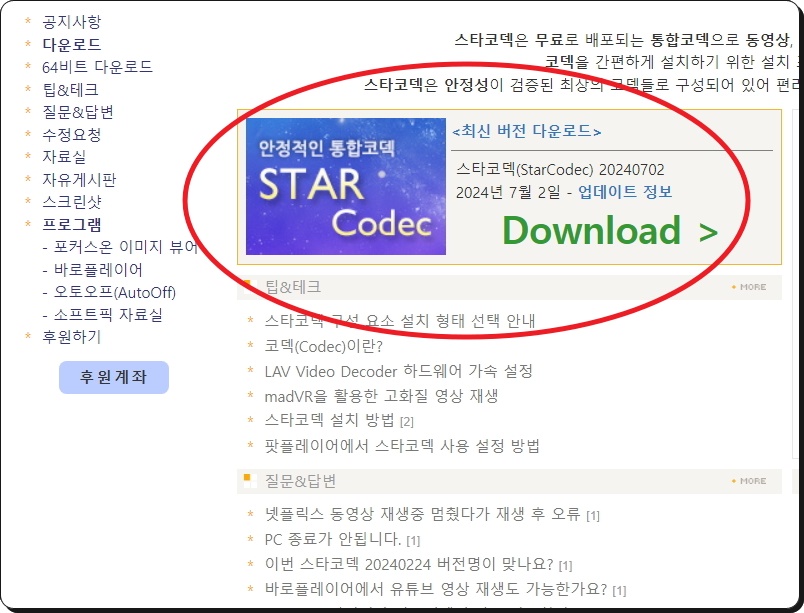Image resolution: width=804 pixels, height=613 pixels.
Task: Open the 스크린샷 sidebar link
Action: click(72, 201)
